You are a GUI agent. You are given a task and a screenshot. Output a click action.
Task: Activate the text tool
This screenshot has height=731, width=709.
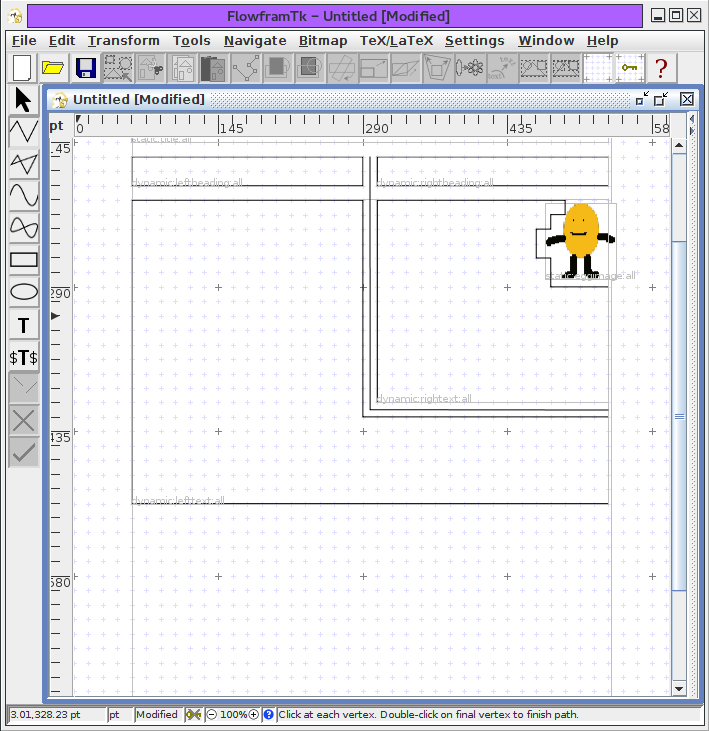[x=24, y=325]
